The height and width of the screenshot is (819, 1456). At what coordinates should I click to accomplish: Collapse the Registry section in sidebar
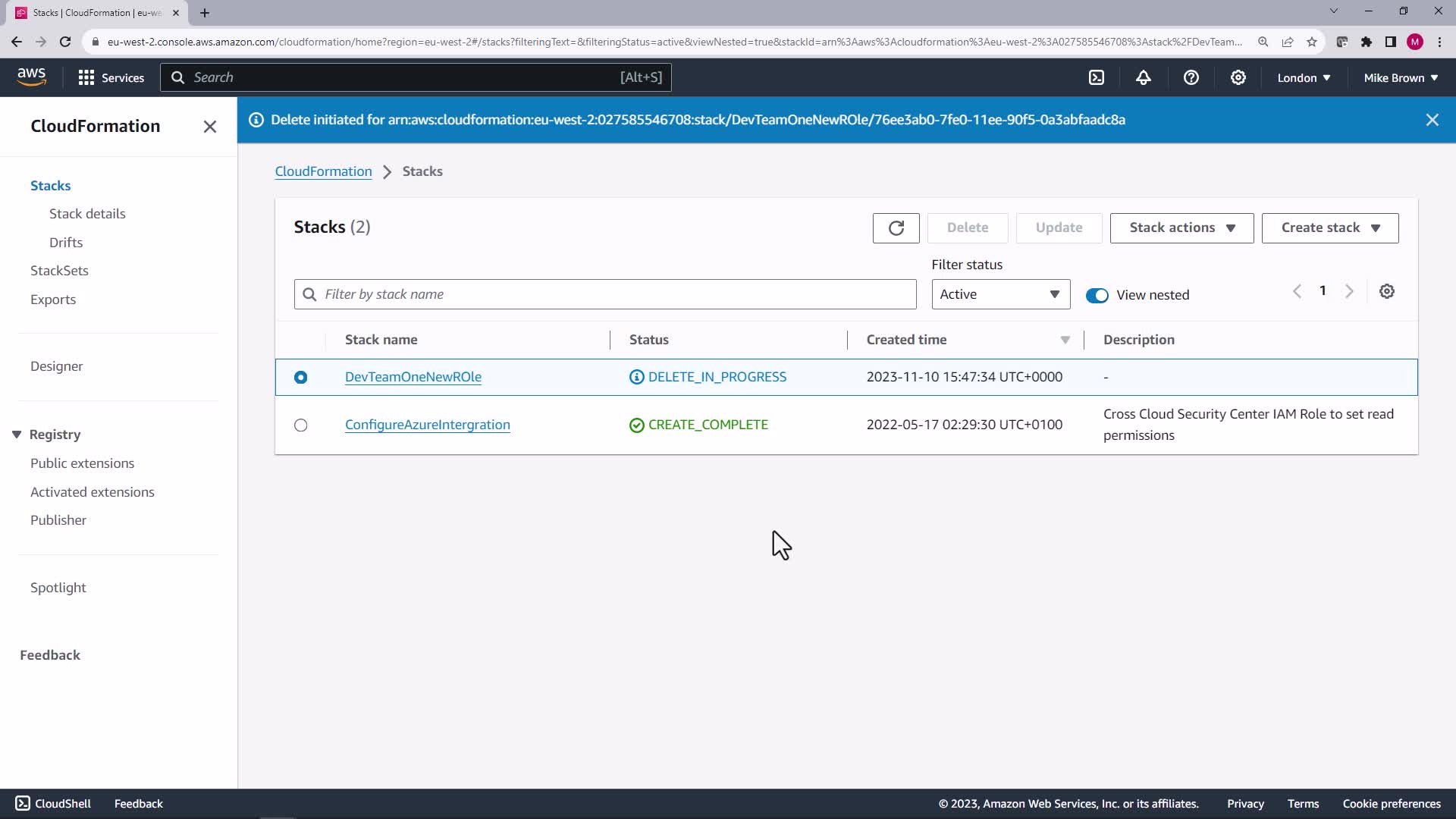pos(17,435)
